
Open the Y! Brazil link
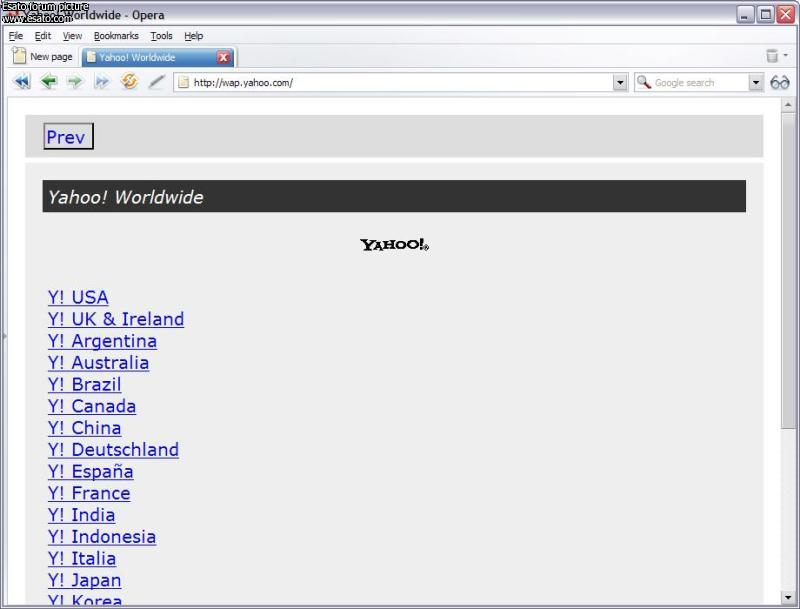point(85,385)
